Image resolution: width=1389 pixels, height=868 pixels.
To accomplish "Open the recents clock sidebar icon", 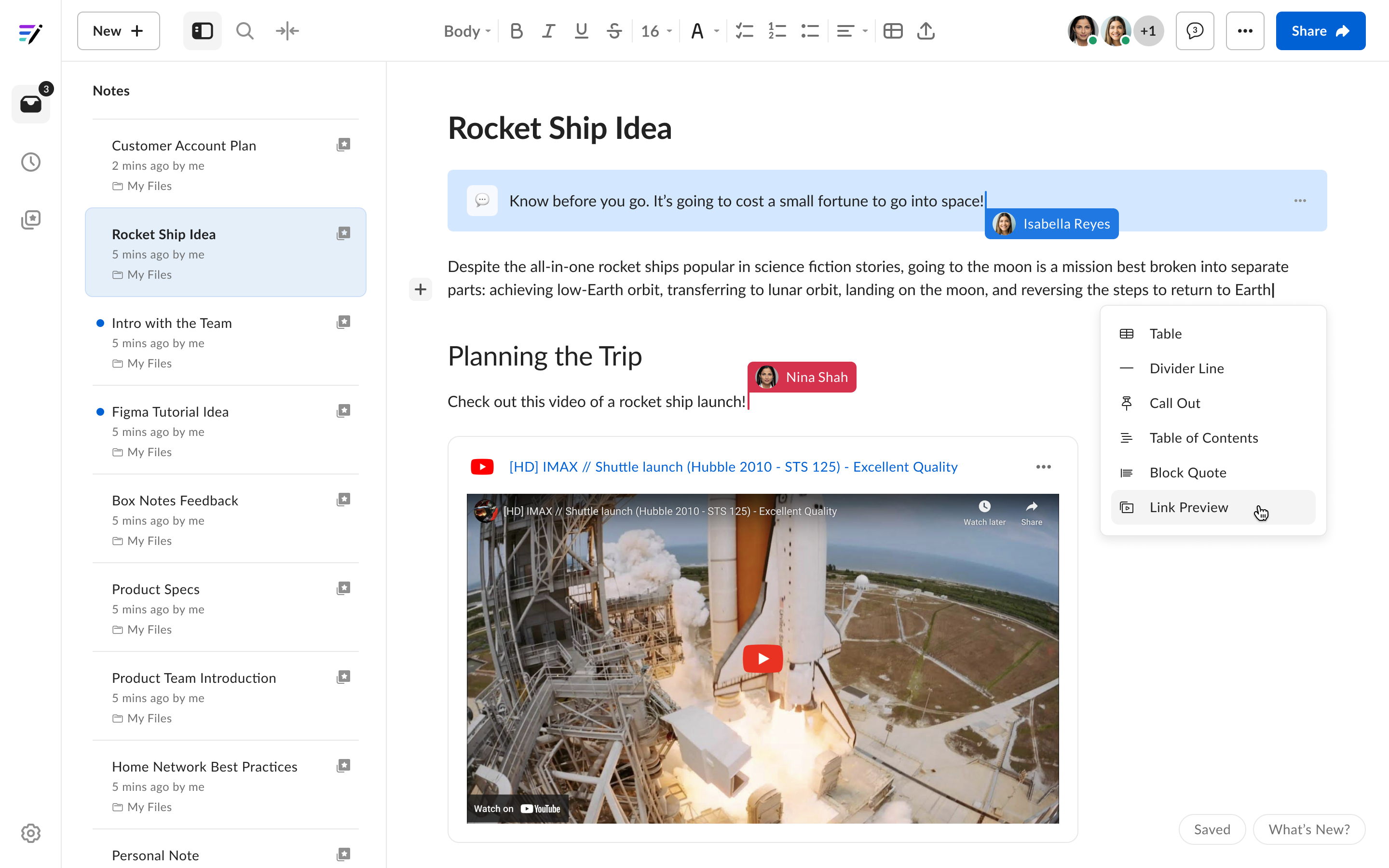I will point(31,162).
